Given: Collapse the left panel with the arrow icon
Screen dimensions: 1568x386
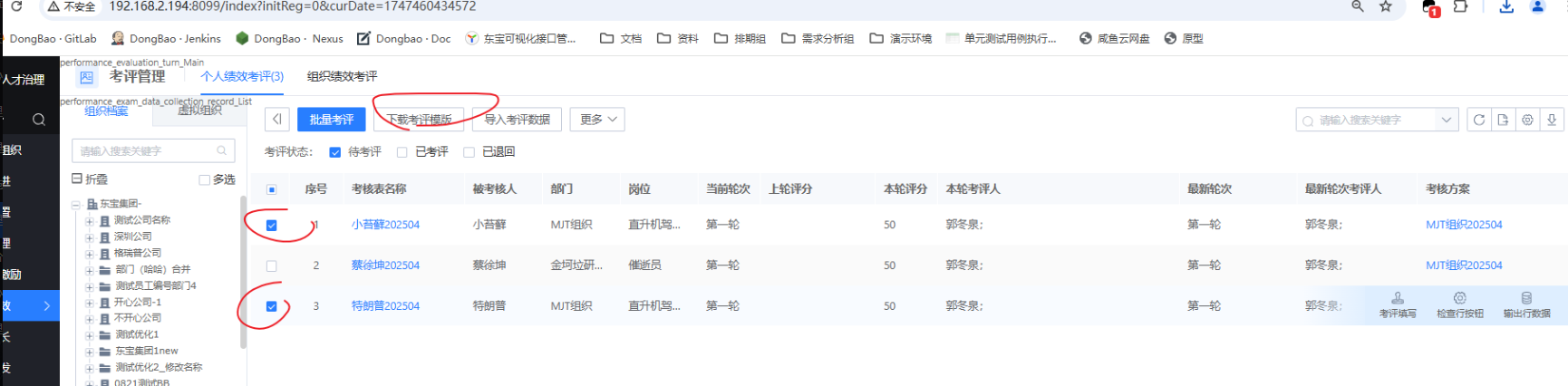Looking at the screenshot, I should (x=277, y=120).
